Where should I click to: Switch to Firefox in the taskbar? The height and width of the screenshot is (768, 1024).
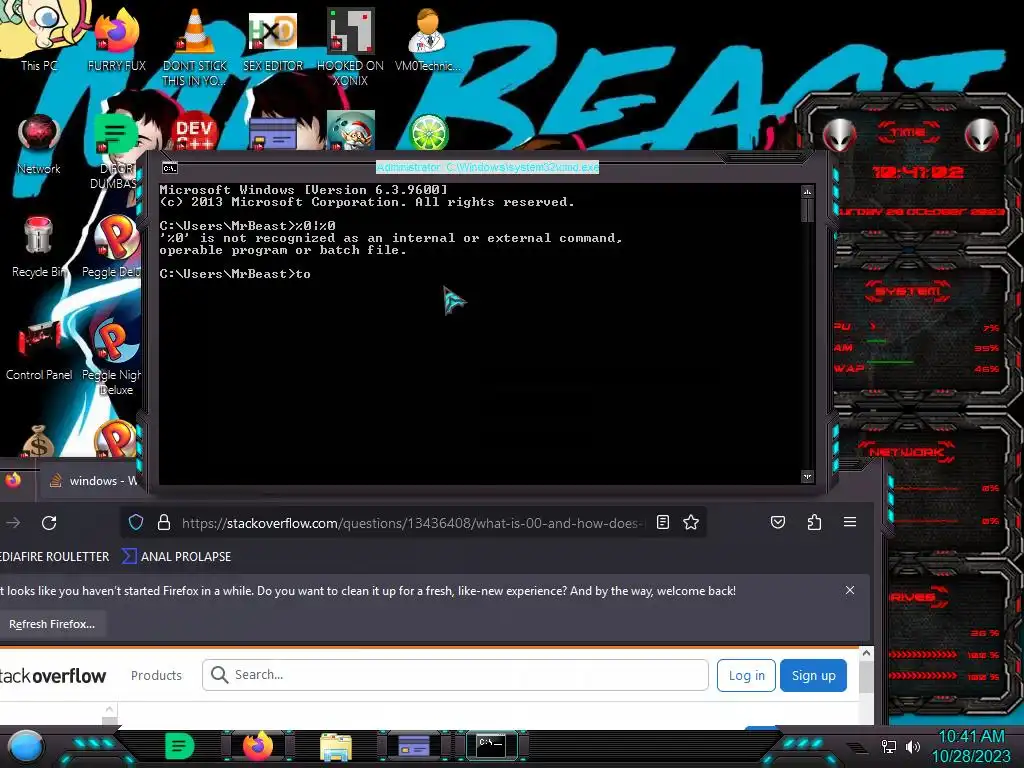[257, 746]
